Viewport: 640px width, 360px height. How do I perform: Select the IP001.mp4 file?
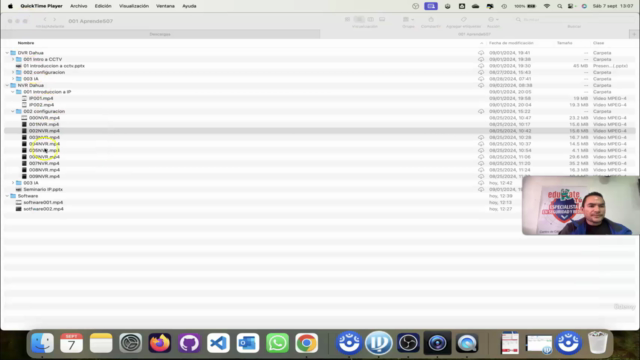tap(41, 98)
